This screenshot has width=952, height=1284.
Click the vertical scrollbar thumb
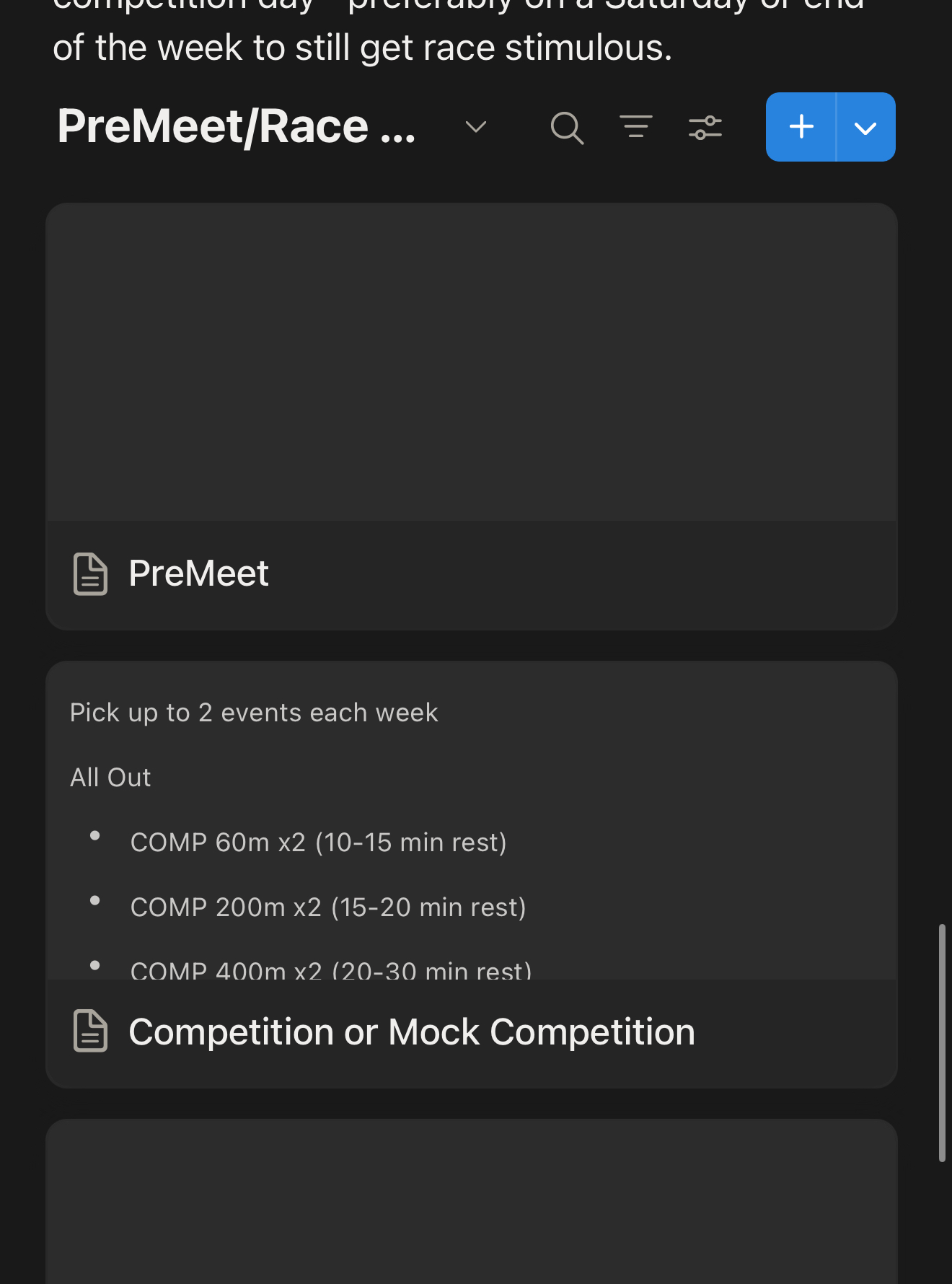coord(942,1042)
